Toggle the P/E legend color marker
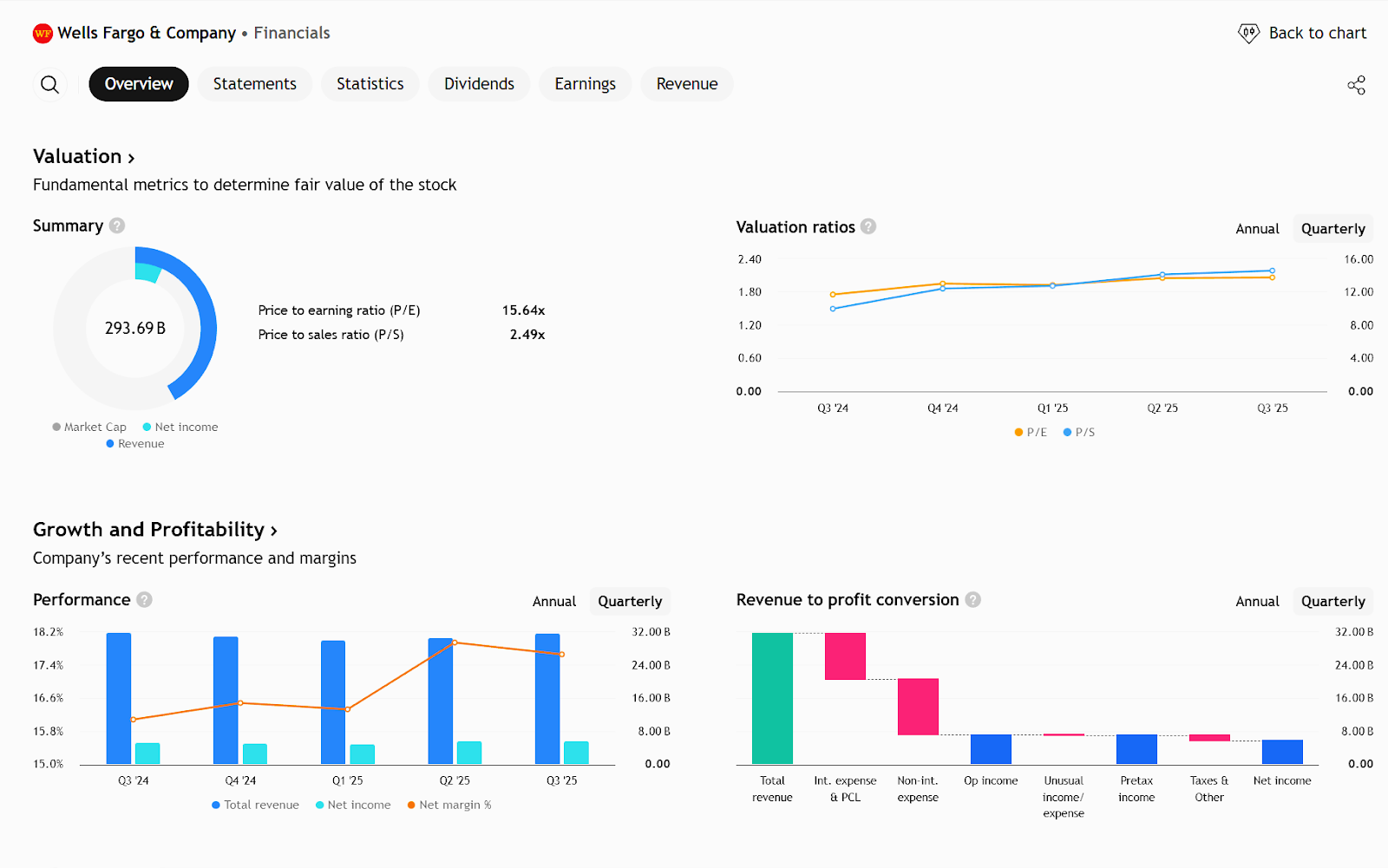Viewport: 1388px width, 868px height. (1018, 433)
